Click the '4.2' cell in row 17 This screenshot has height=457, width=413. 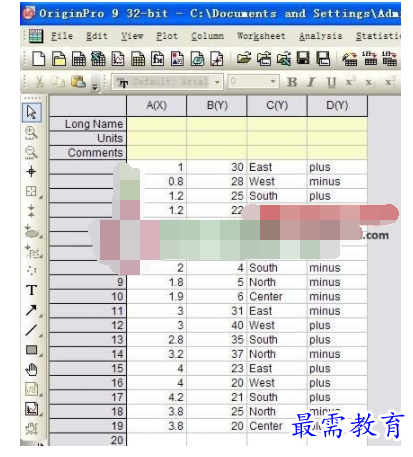(157, 397)
